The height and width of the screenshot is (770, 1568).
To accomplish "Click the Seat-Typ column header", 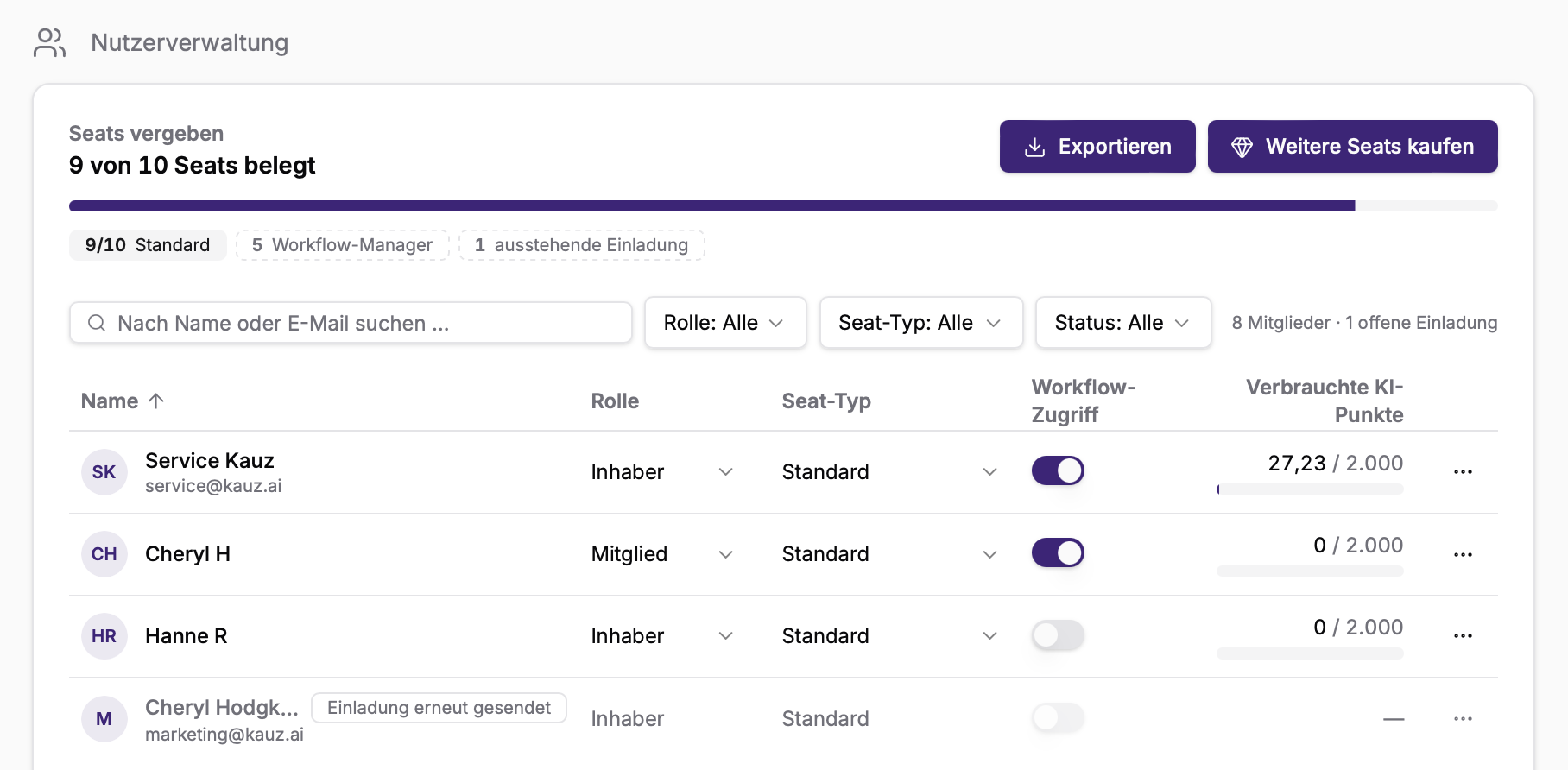I will point(826,401).
